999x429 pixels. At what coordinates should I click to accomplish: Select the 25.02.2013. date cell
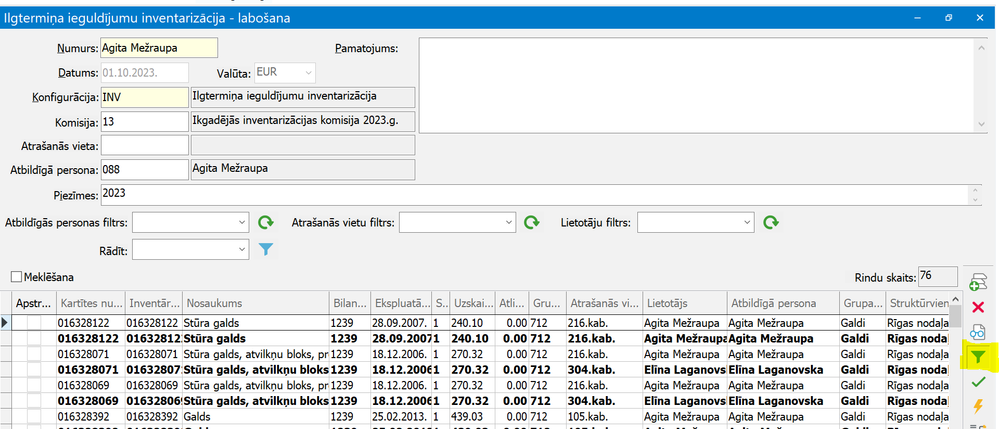pyautogui.click(x=401, y=418)
